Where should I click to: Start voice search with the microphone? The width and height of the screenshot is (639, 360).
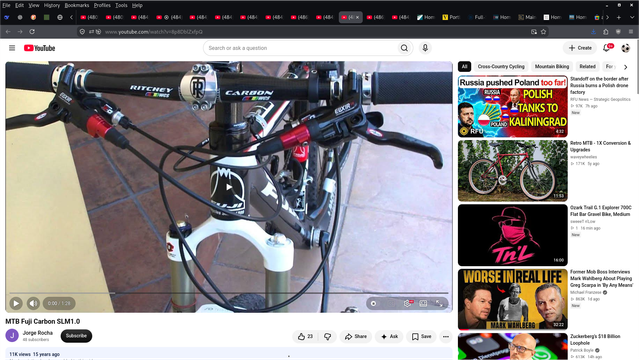pos(425,48)
